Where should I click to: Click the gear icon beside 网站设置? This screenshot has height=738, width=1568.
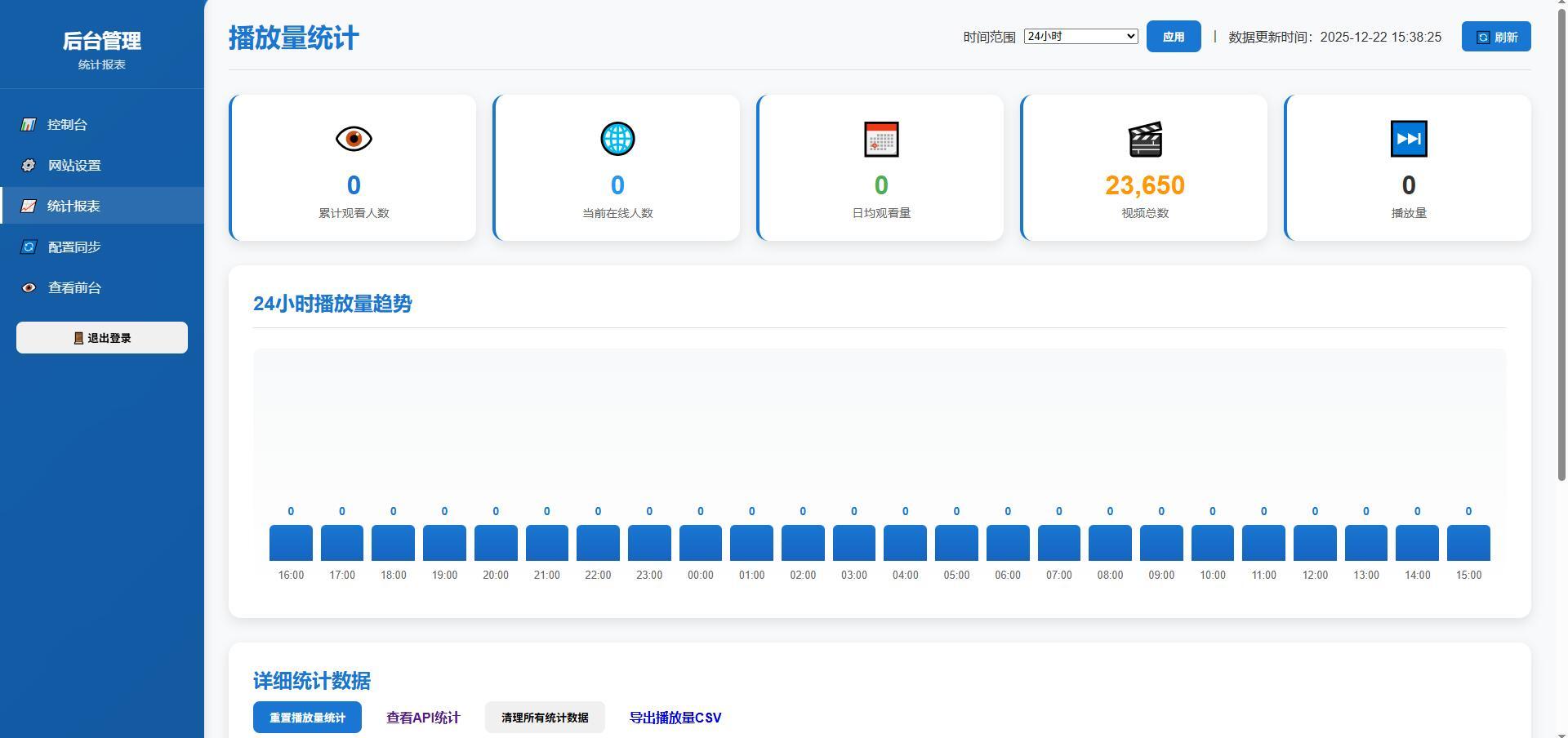29,166
